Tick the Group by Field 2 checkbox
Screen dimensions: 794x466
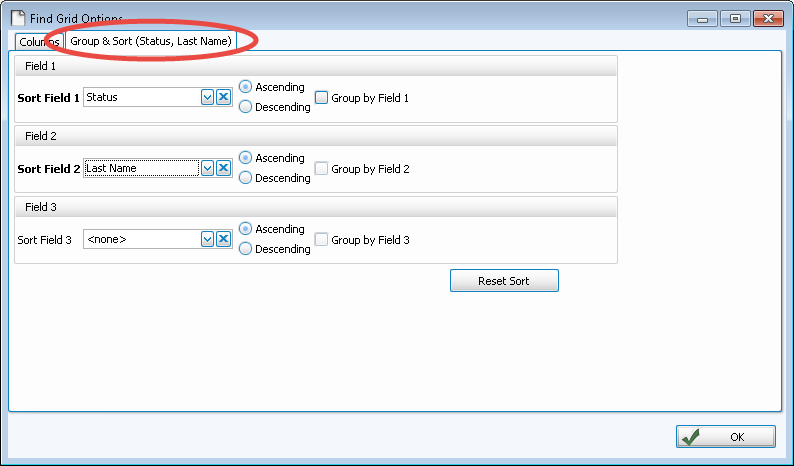click(322, 169)
